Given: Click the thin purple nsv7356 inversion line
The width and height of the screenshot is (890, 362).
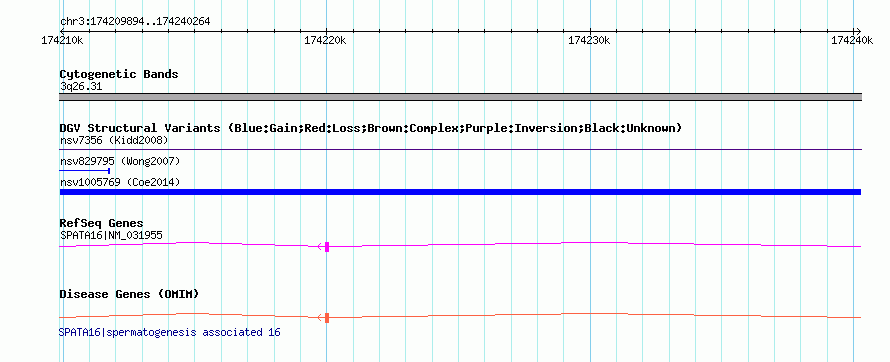Looking at the screenshot, I should pos(460,150).
